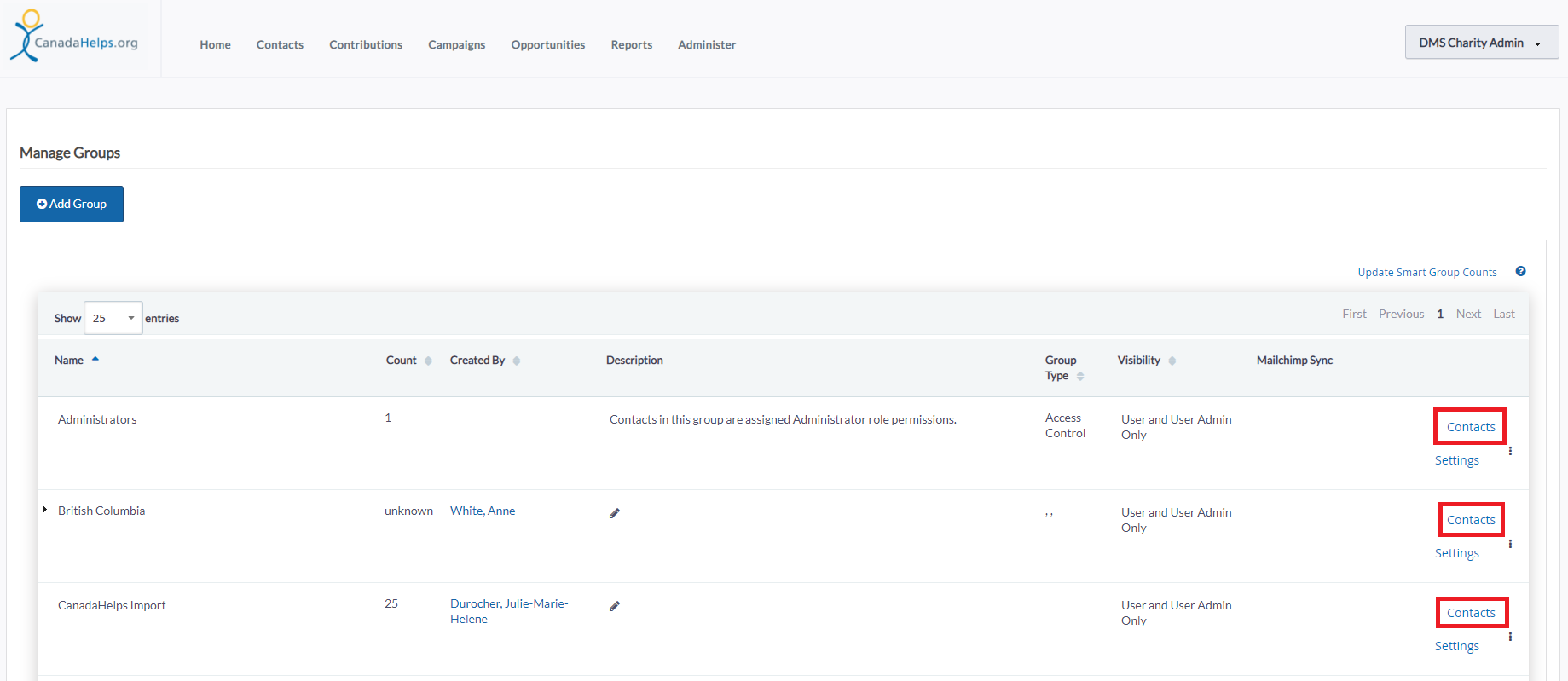Open Settings for the British Columbia group
1568x681 pixels.
[x=1457, y=553]
